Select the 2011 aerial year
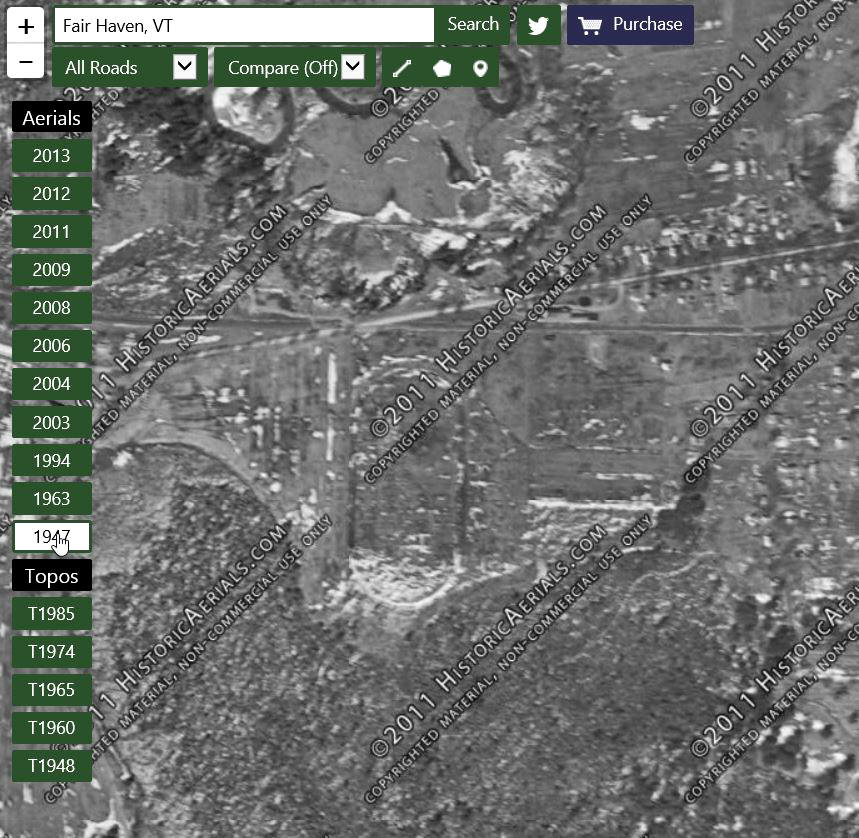The height and width of the screenshot is (838, 859). pos(52,232)
